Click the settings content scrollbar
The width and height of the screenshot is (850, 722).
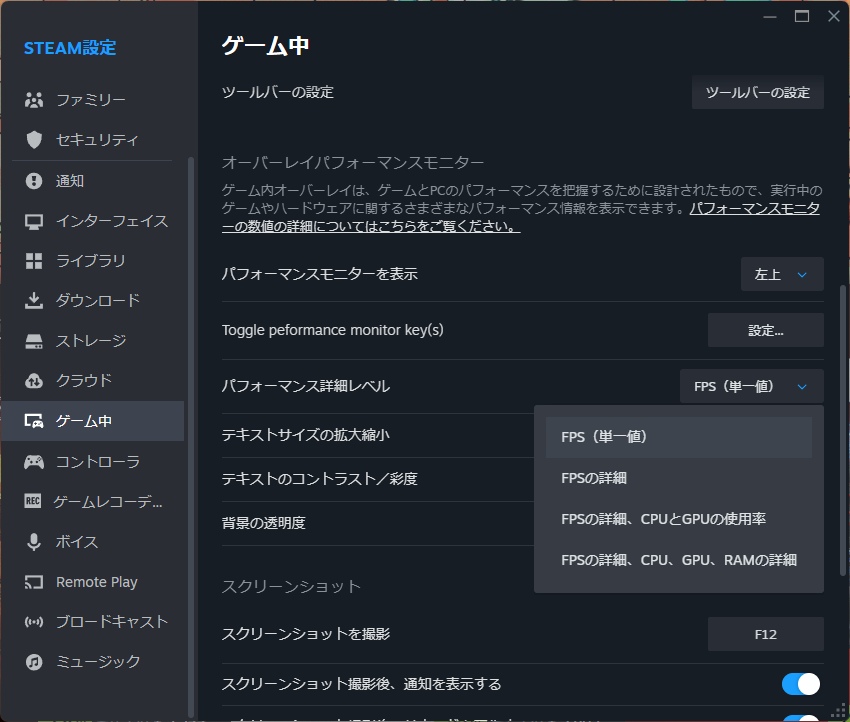842,430
